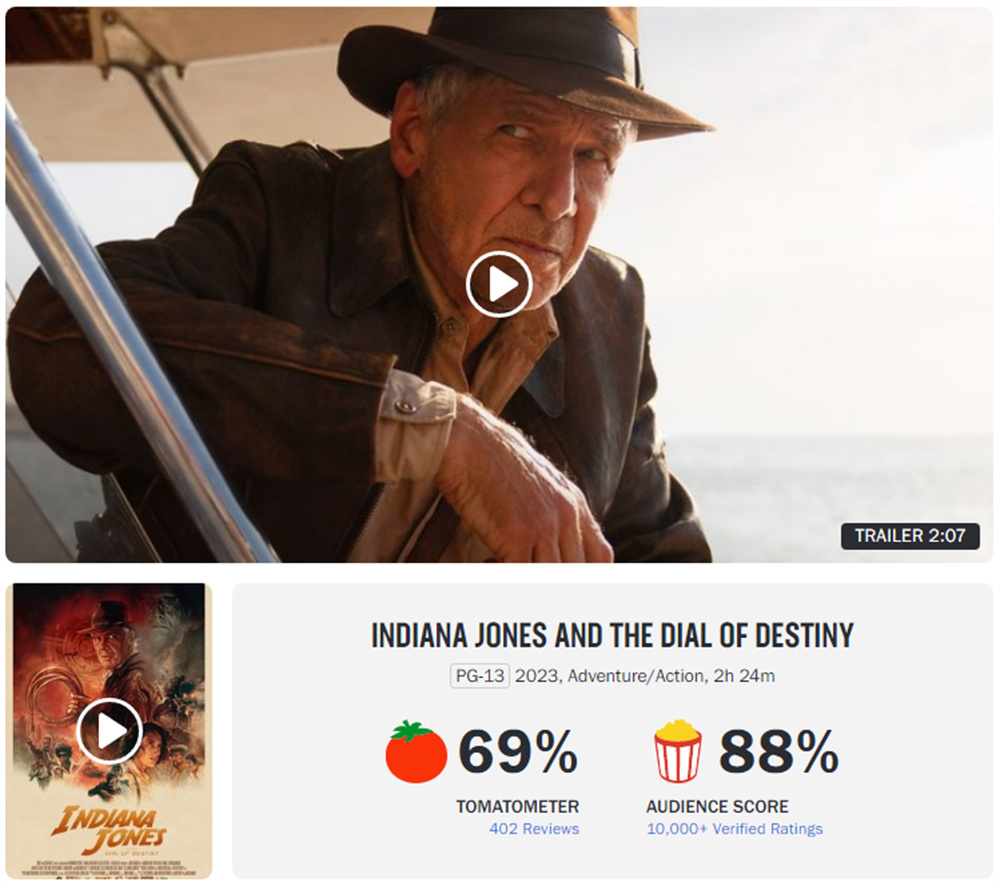Click the fine-print credits at the poster bottom
The height and width of the screenshot is (886, 1000).
click(x=109, y=869)
